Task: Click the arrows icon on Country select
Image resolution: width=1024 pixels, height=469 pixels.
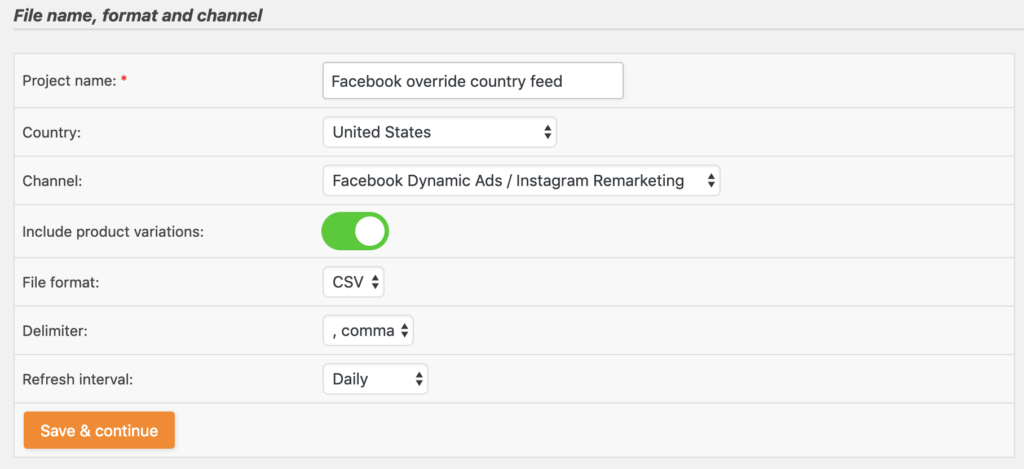Action: coord(547,133)
